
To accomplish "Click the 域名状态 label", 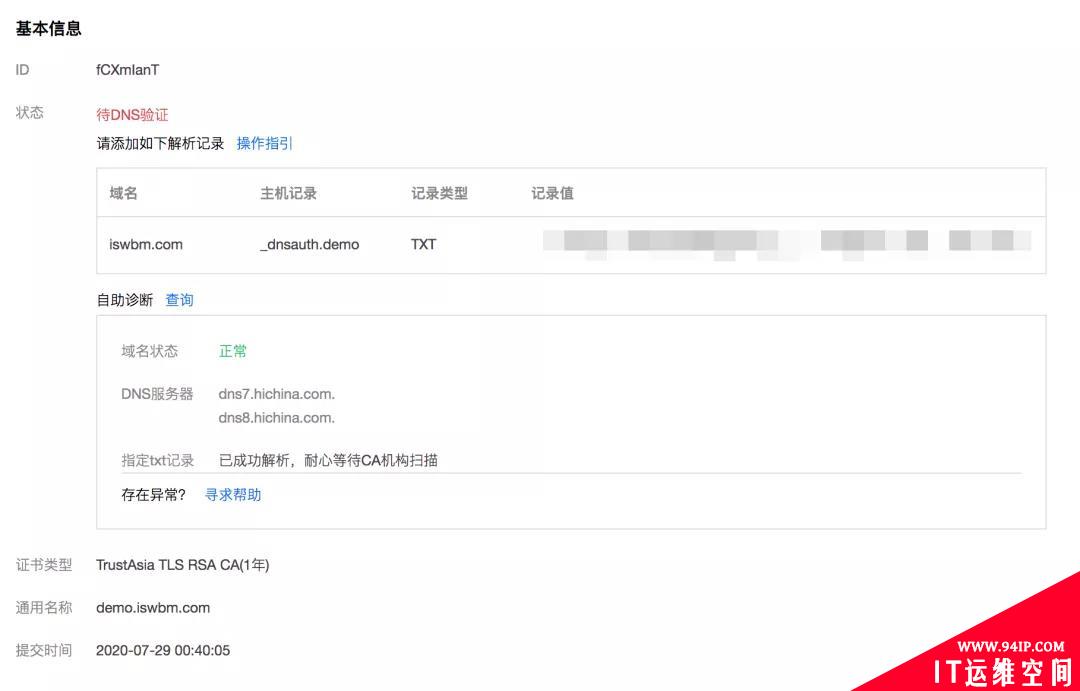I will pyautogui.click(x=149, y=351).
